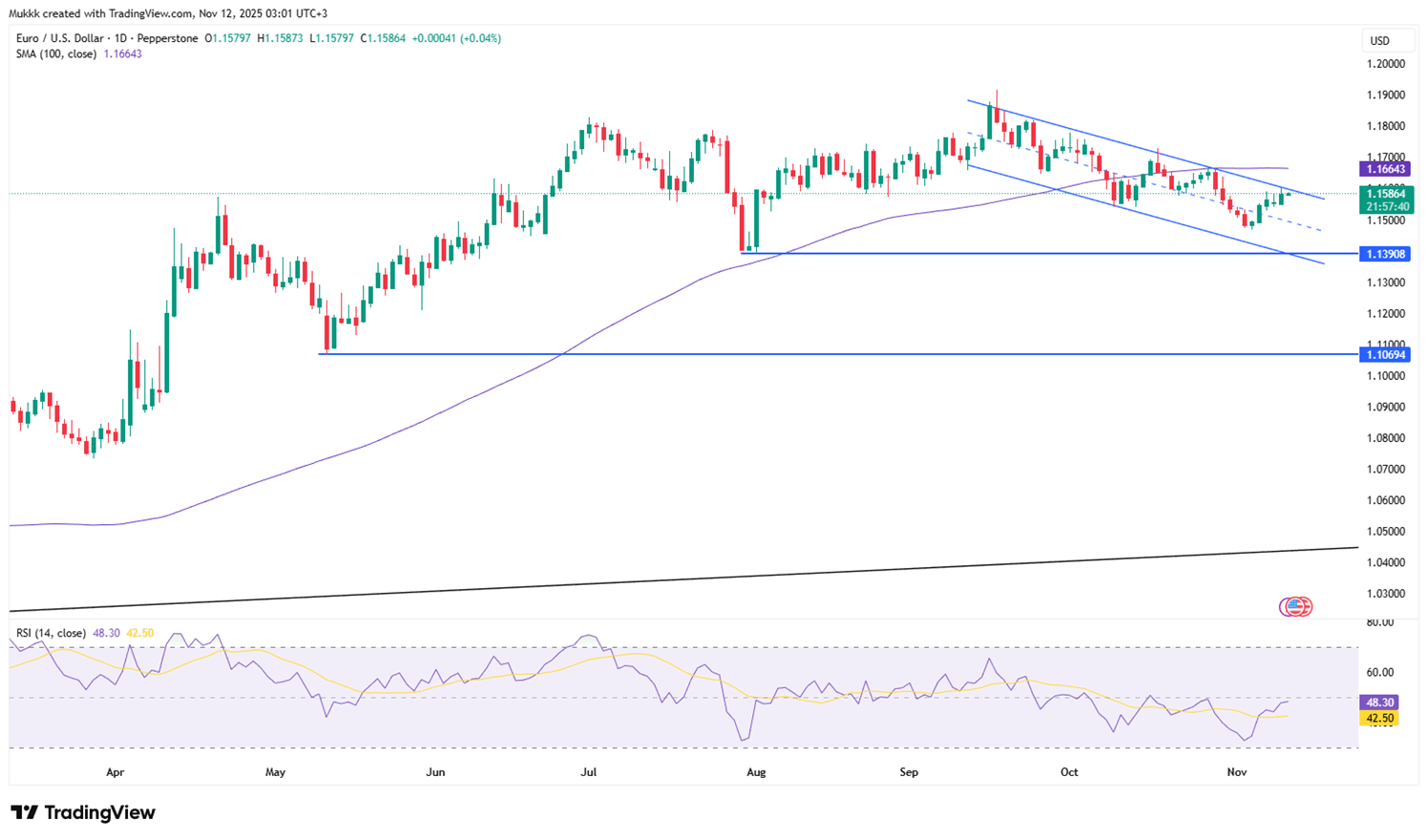Viewport: 1428px width, 840px height.
Task: Click the RSI (14, close) indicator legend
Action: point(52,633)
